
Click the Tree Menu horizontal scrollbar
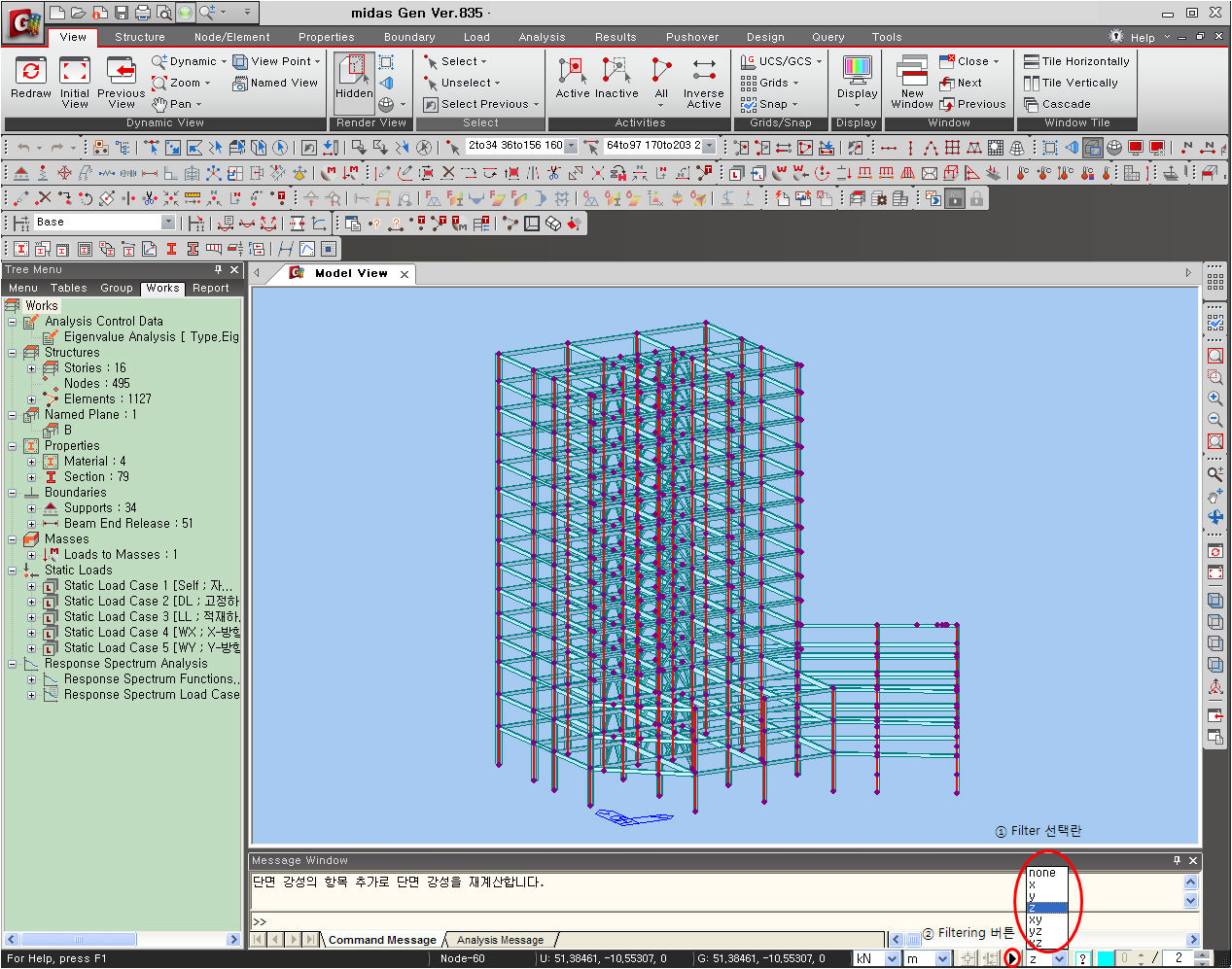pos(123,940)
